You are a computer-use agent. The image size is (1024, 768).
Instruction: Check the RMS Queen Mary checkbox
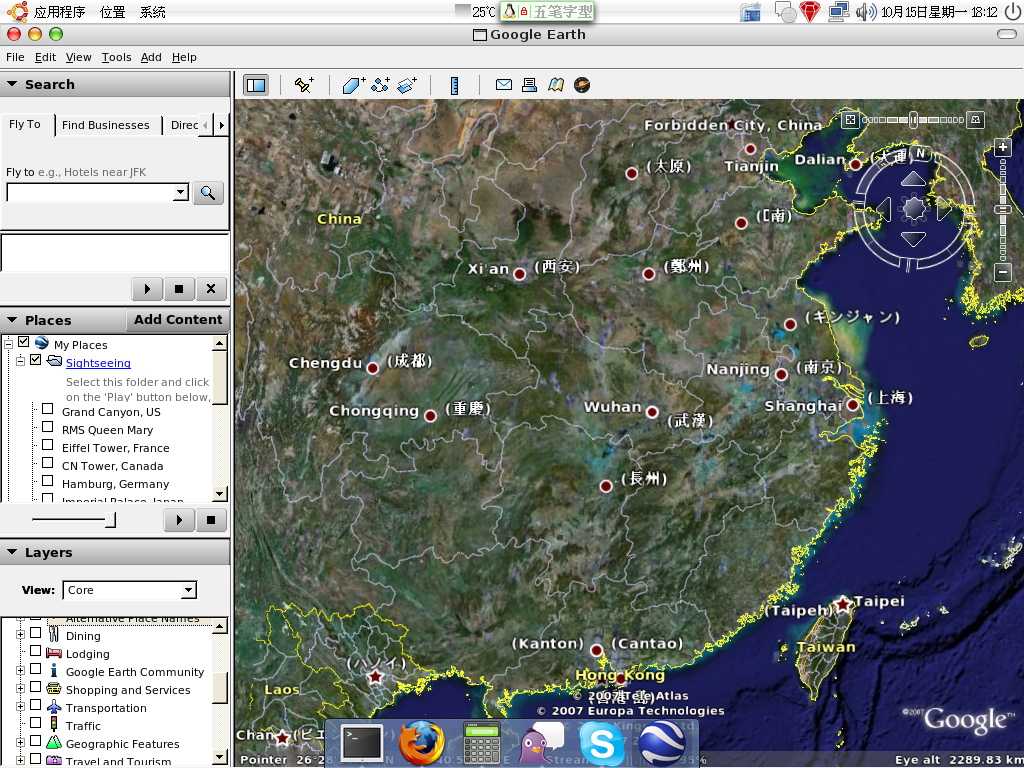point(48,426)
